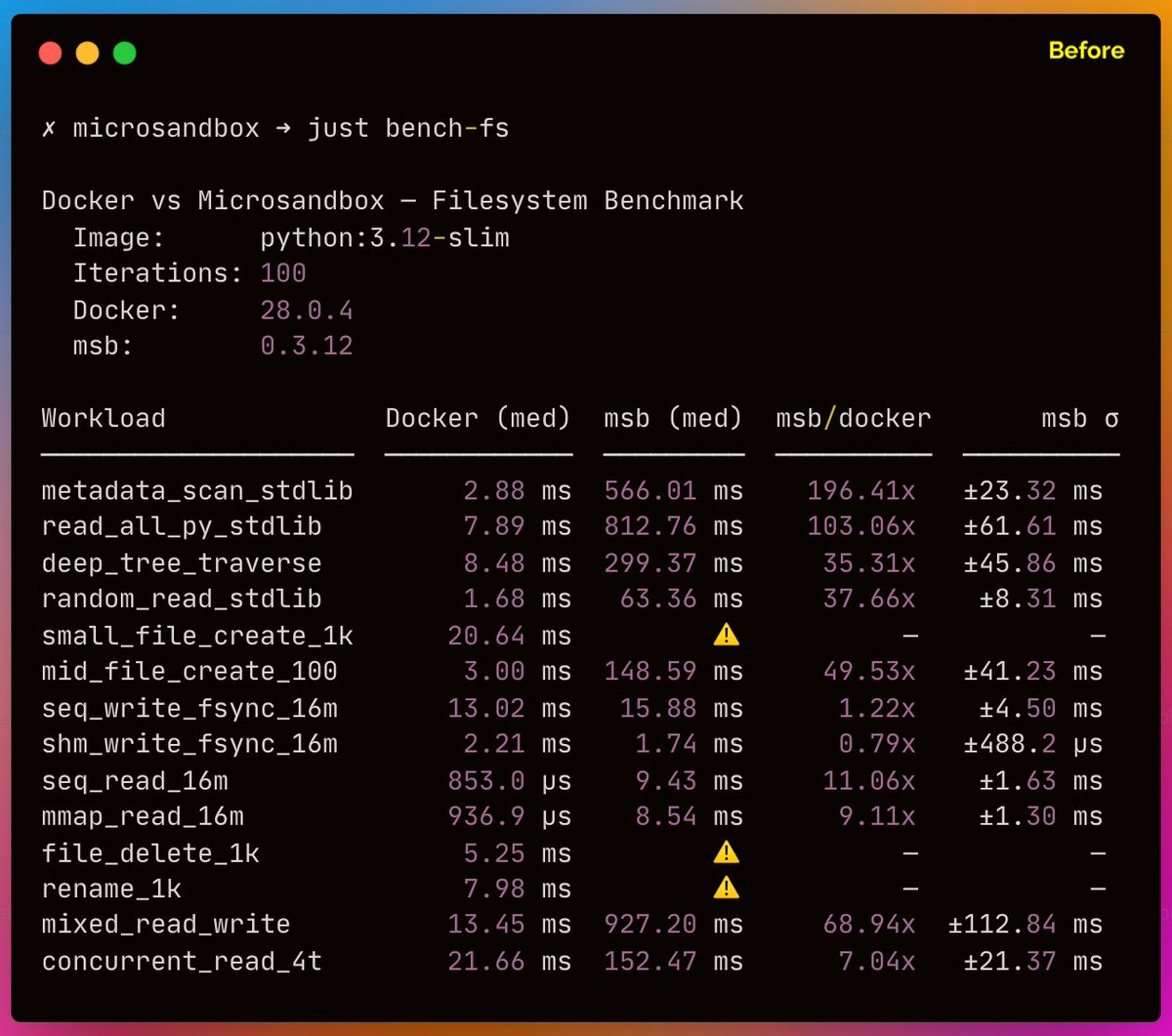Click the green maximize window button

coord(124,53)
